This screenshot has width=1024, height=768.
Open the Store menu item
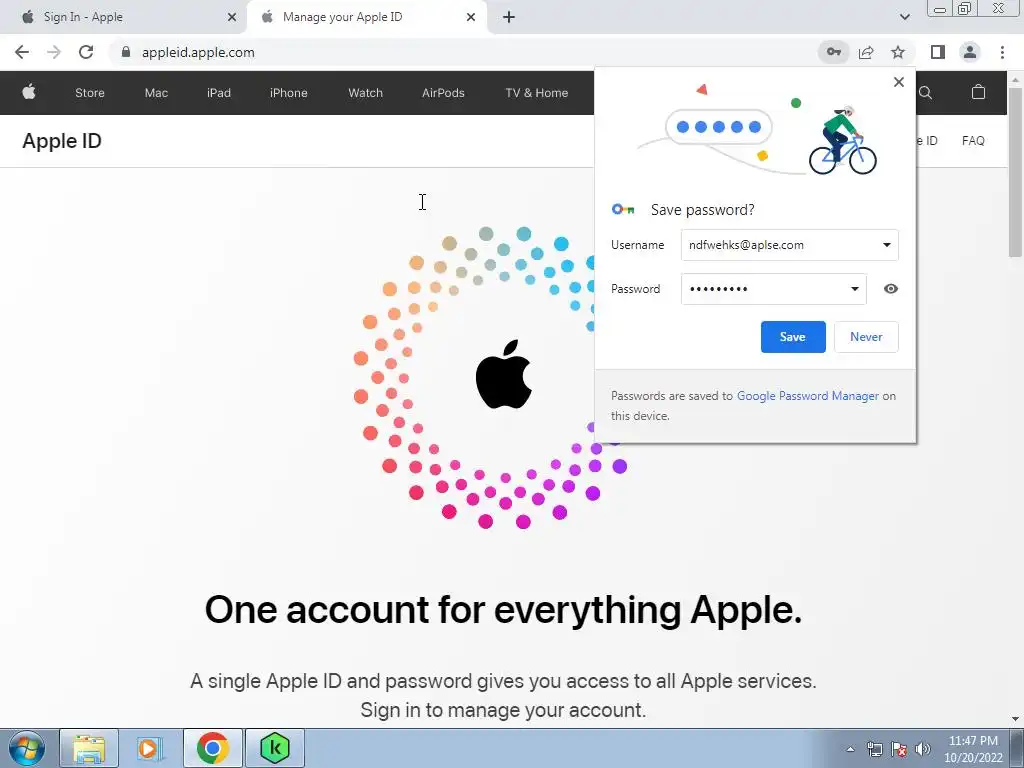[x=89, y=93]
